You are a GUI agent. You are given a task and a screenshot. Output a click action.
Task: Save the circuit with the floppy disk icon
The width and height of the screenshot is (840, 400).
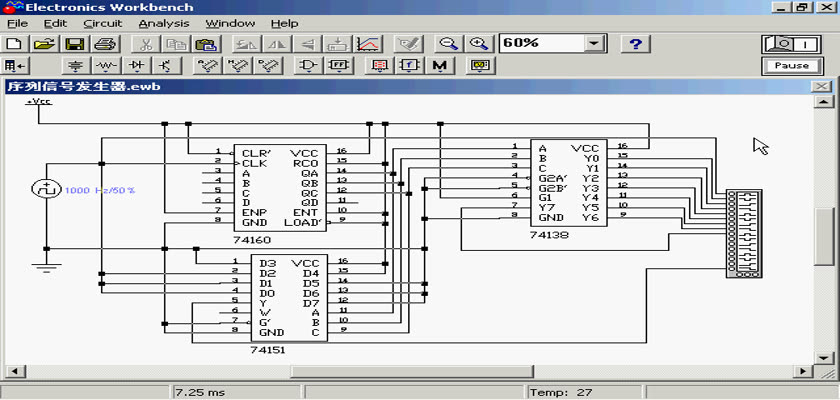pos(76,44)
